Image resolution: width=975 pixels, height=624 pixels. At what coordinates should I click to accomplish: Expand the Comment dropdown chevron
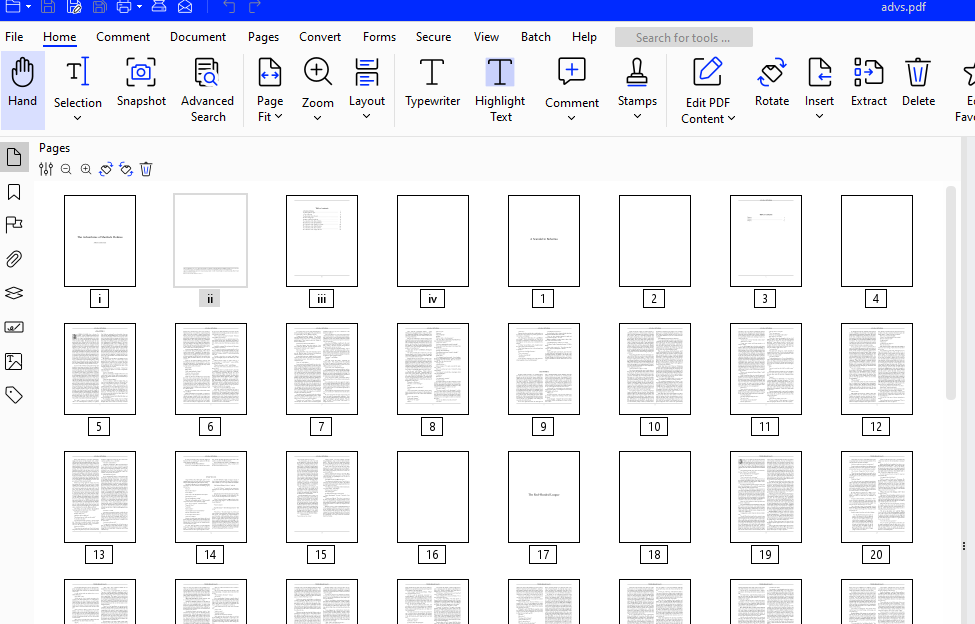tap(571, 118)
